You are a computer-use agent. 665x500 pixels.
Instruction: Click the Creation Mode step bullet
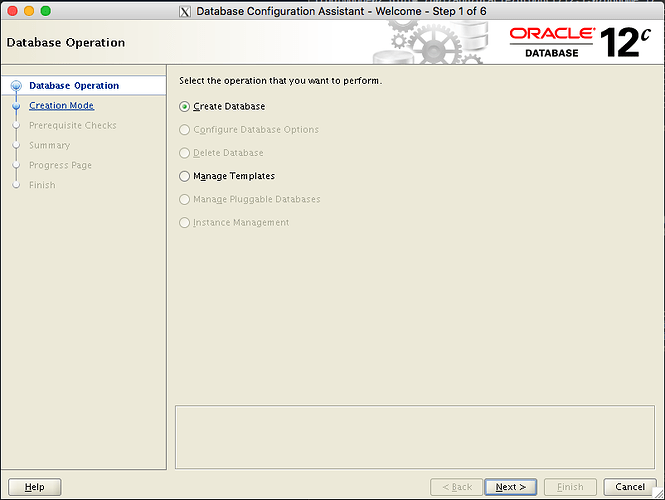(x=16, y=106)
